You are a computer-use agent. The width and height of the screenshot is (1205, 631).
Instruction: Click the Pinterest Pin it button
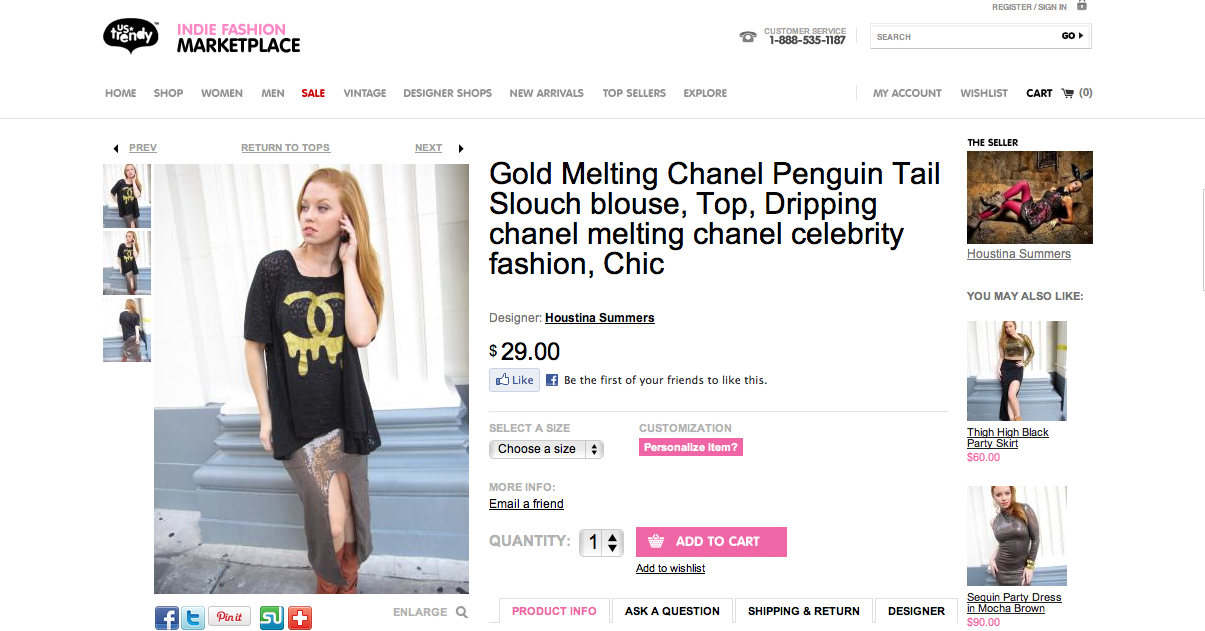tap(229, 617)
